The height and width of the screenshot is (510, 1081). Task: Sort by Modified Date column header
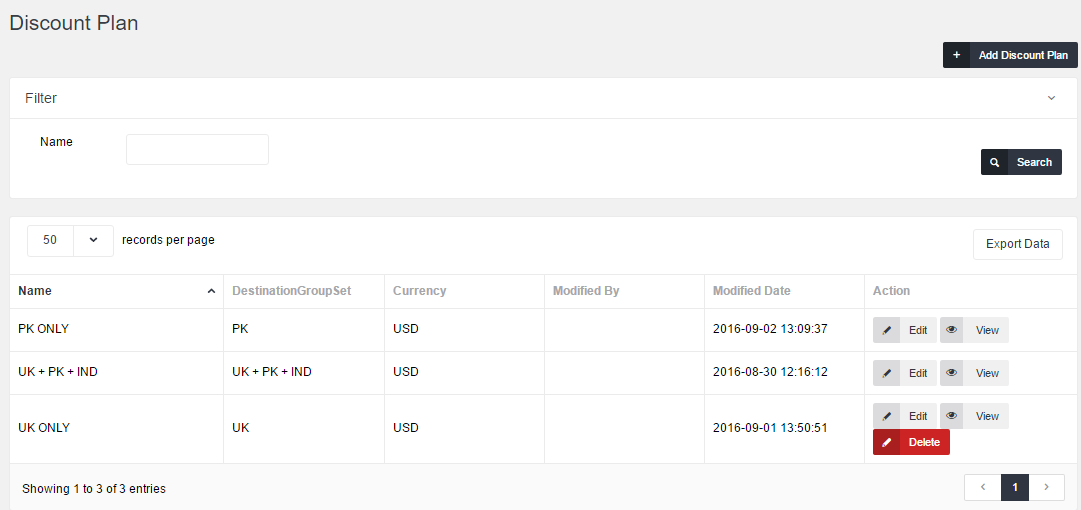(x=751, y=291)
